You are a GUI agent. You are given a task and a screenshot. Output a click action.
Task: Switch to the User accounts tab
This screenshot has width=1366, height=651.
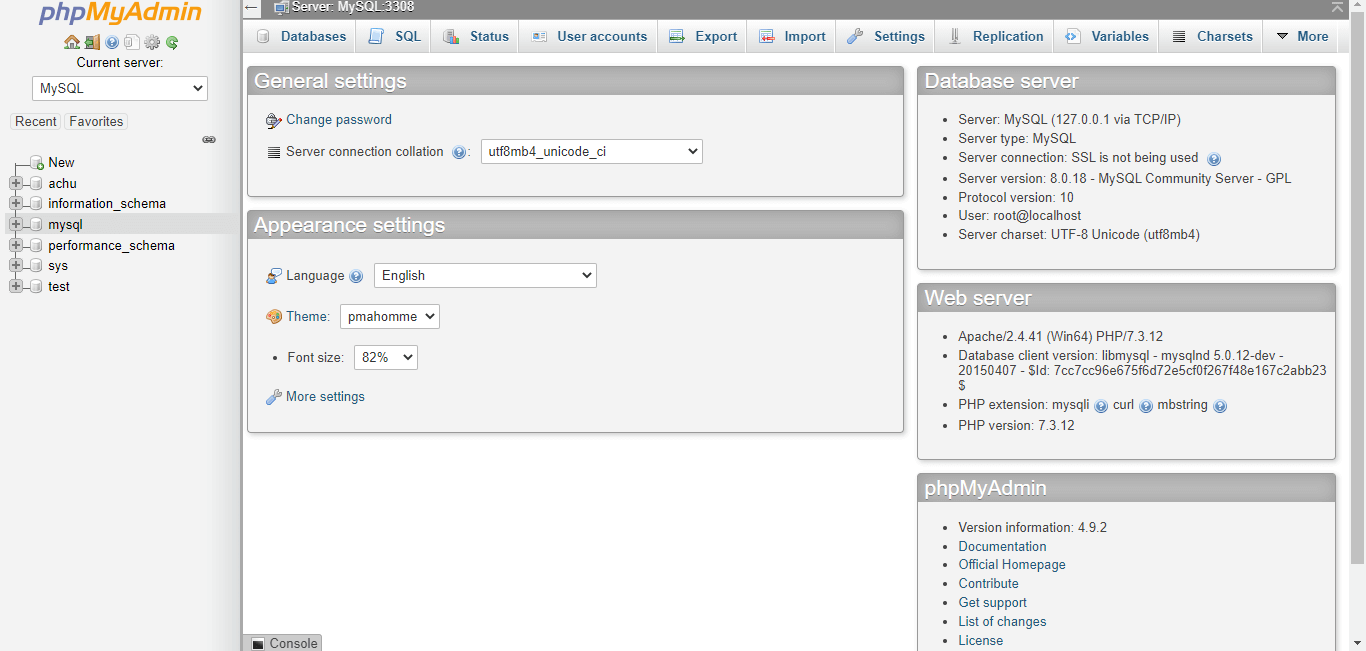[590, 37]
